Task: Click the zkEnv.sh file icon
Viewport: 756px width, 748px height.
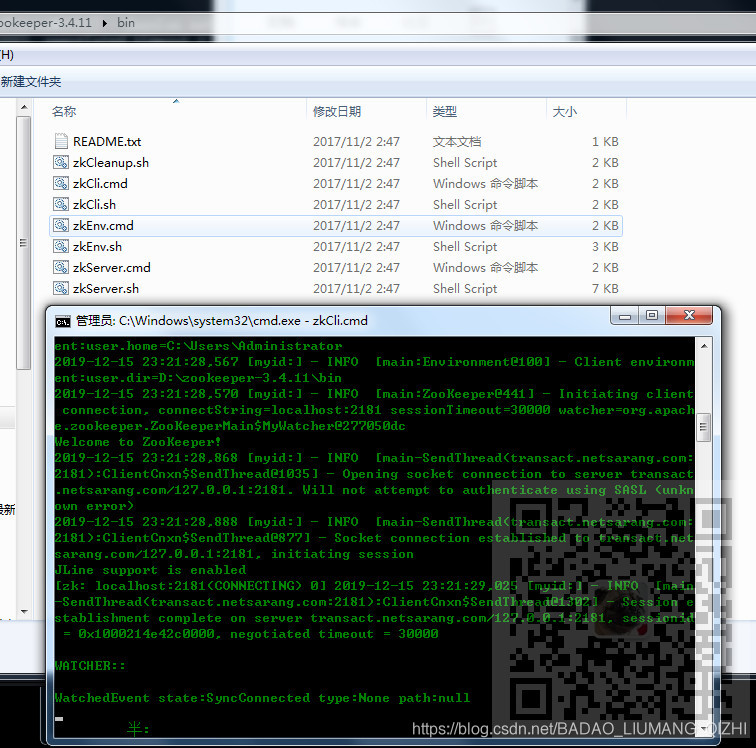Action: 61,246
